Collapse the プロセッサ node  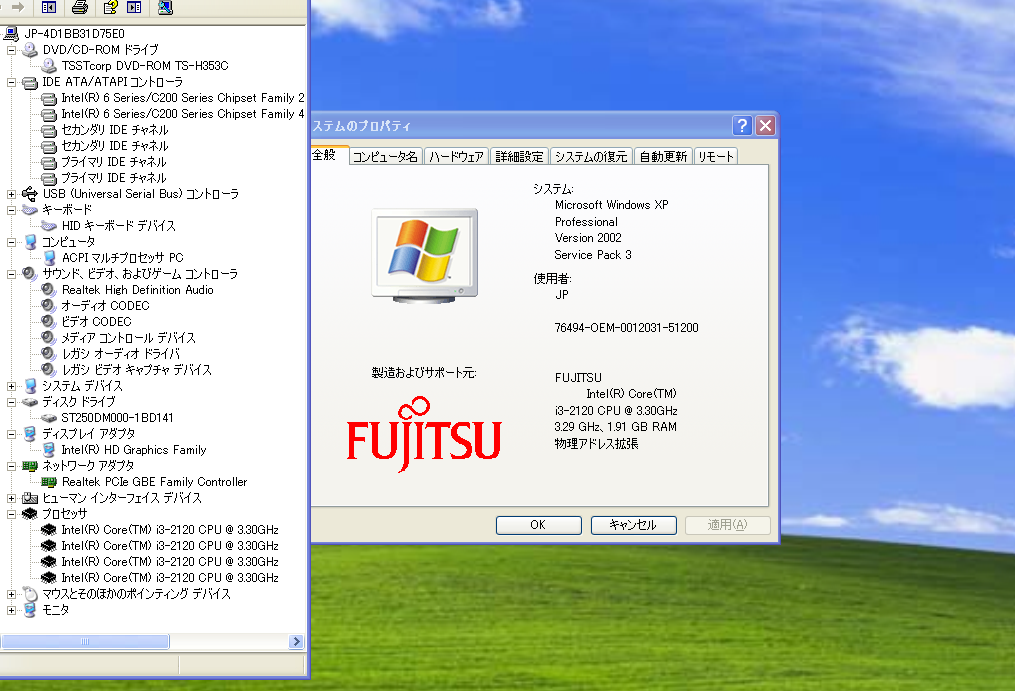(11, 514)
